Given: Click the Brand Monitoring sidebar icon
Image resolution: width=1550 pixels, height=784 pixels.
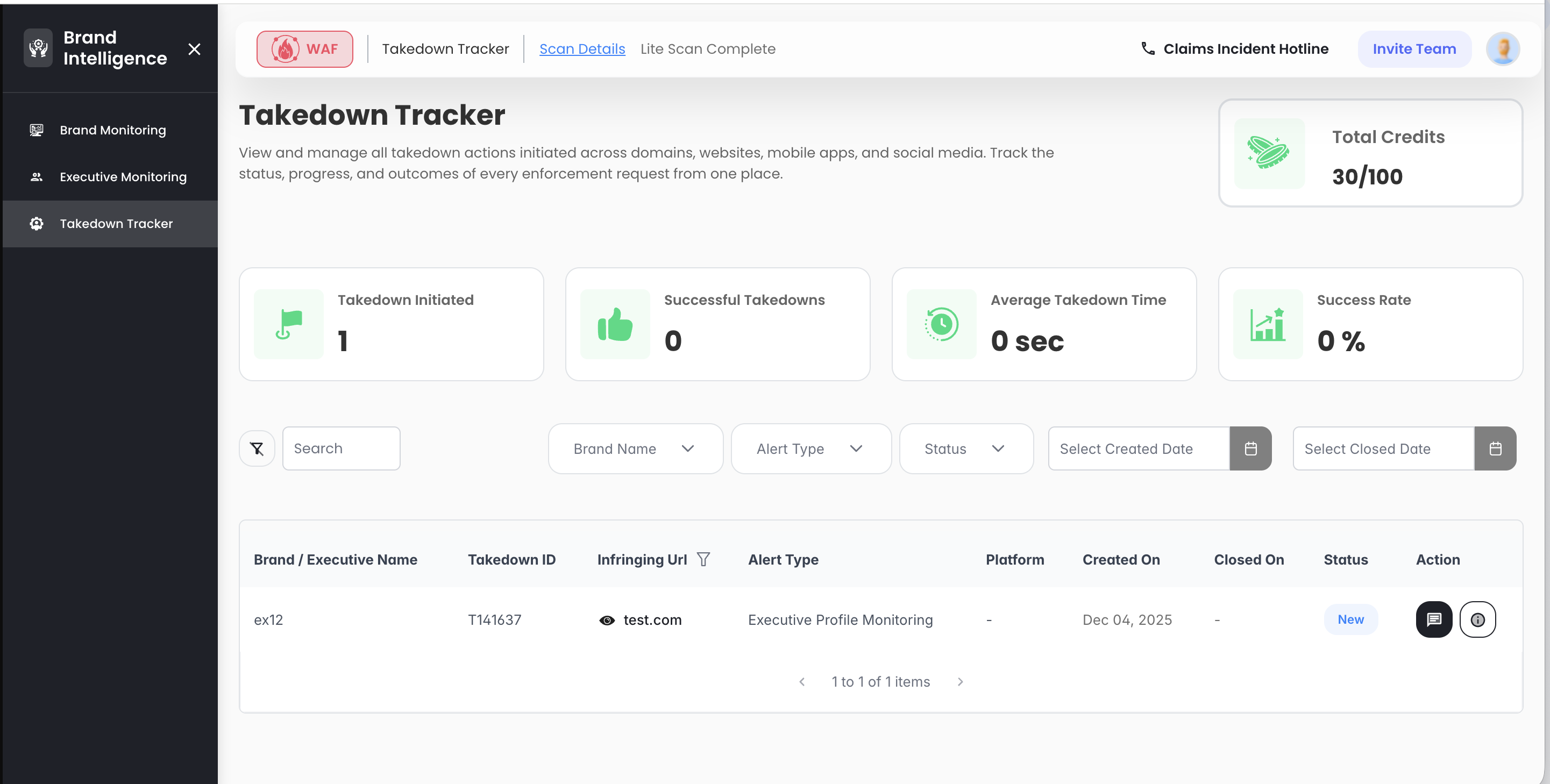Looking at the screenshot, I should tap(36, 130).
